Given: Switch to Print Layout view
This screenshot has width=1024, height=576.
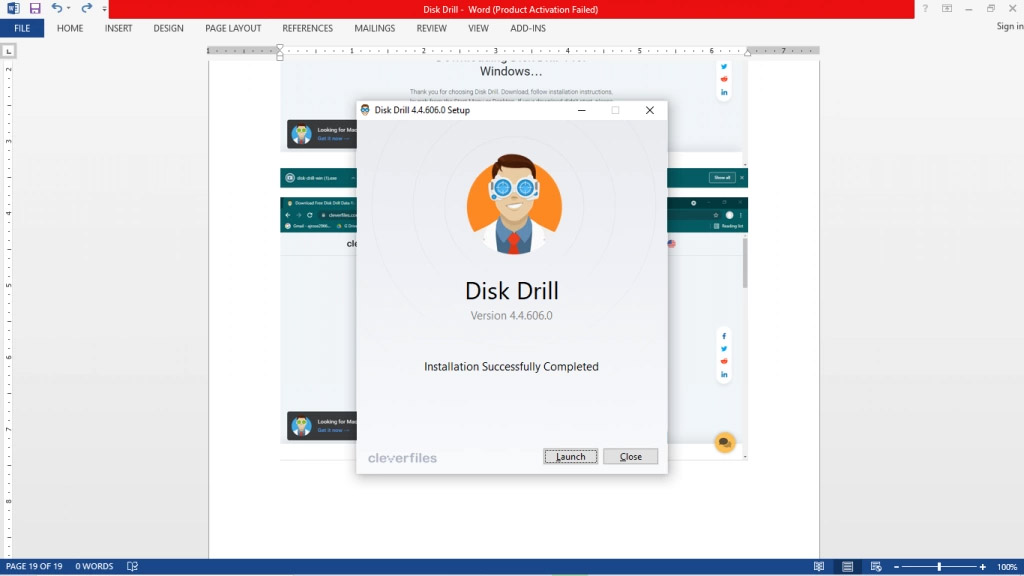Looking at the screenshot, I should tap(848, 566).
